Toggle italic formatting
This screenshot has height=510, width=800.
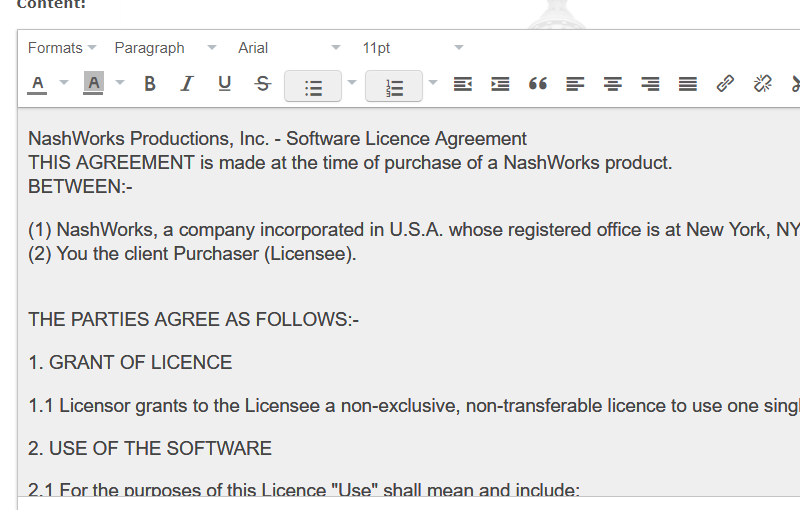point(187,84)
